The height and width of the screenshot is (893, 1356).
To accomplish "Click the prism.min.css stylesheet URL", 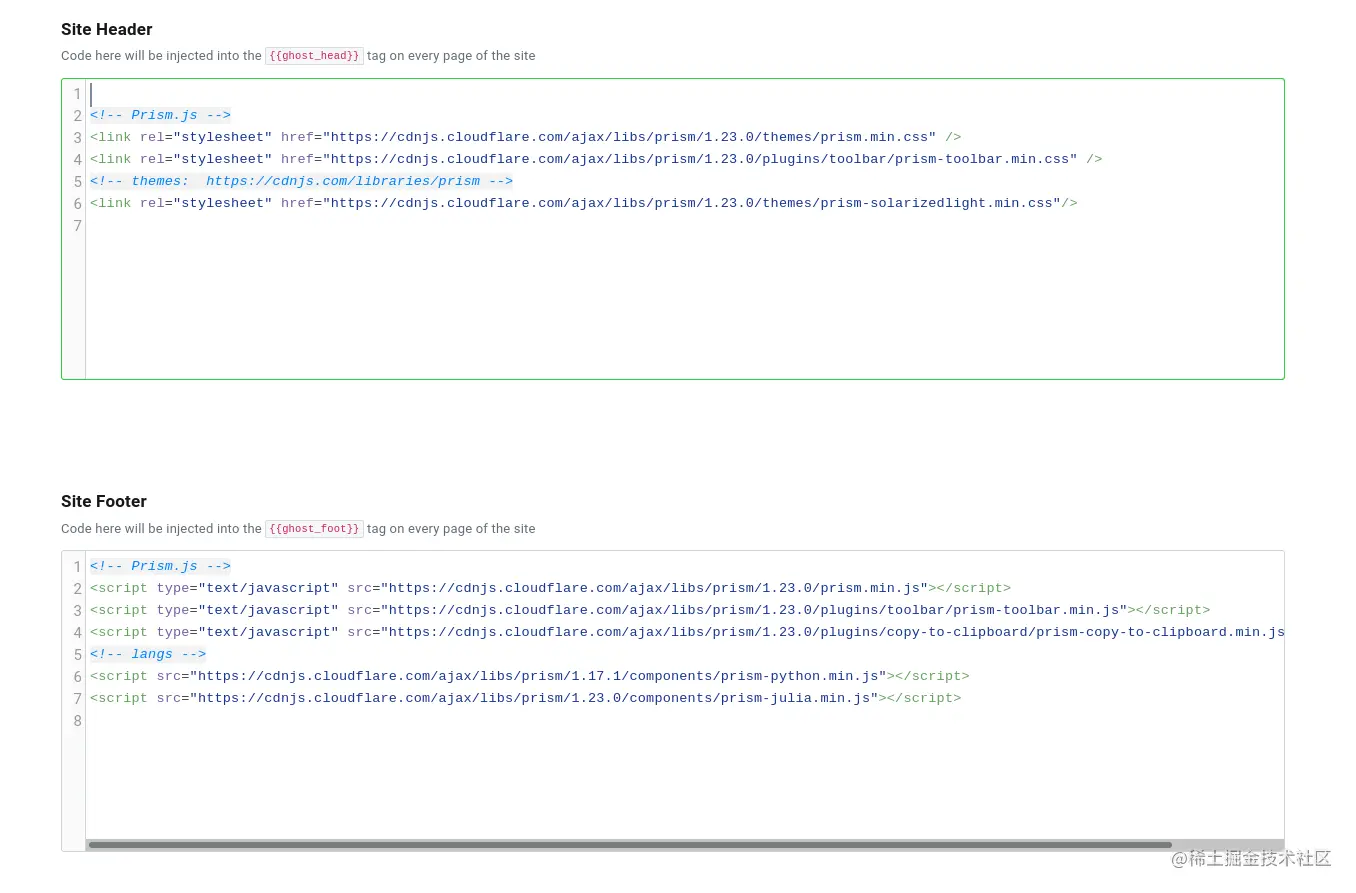I will click(x=628, y=137).
